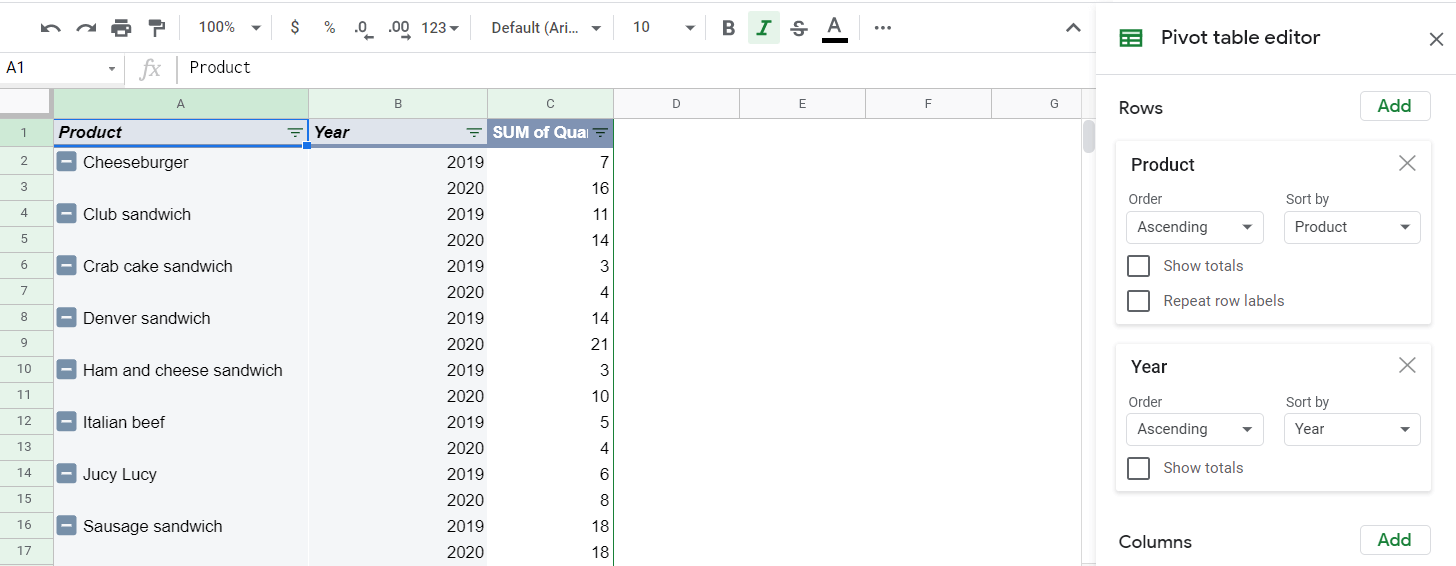Click the fx formula icon
Viewport: 1456px width, 566px height.
tap(150, 69)
